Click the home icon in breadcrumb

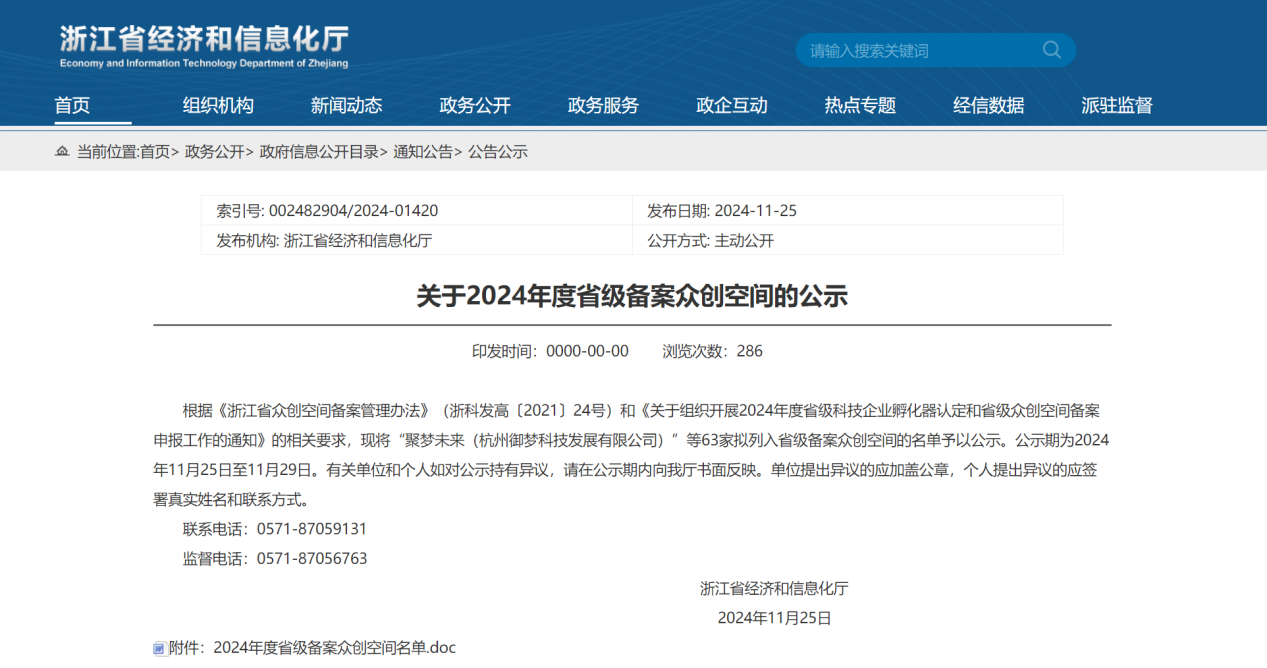[62, 152]
